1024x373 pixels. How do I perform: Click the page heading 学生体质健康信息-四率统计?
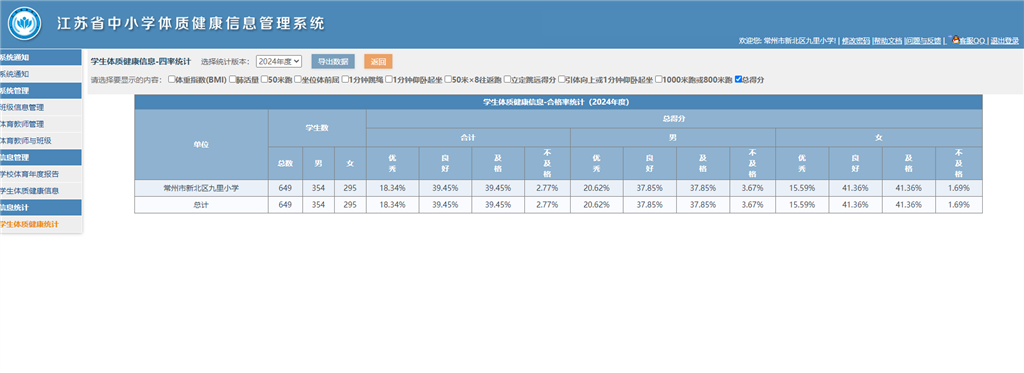tap(140, 61)
